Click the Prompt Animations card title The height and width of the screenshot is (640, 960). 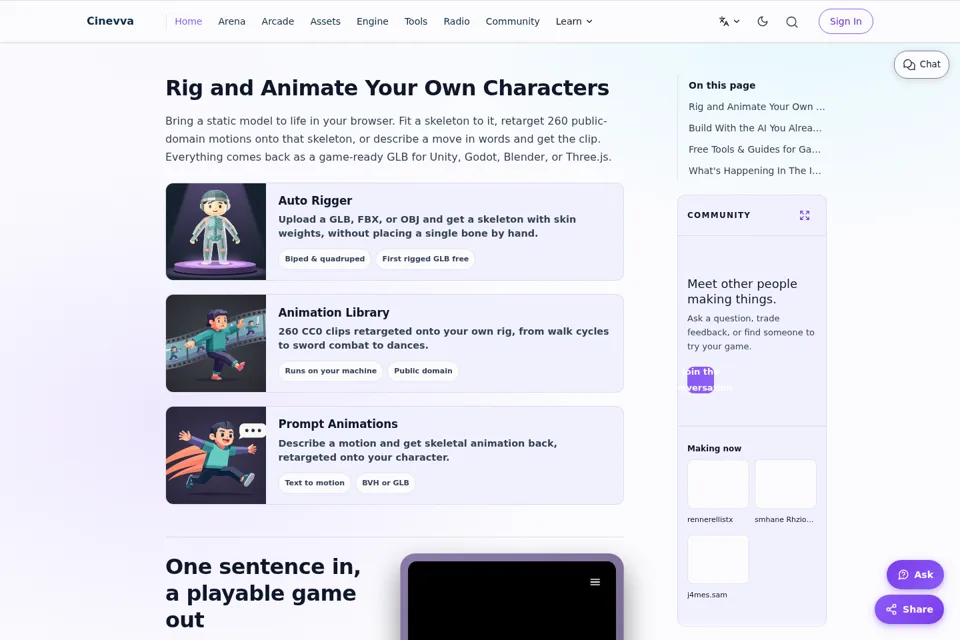click(x=338, y=424)
